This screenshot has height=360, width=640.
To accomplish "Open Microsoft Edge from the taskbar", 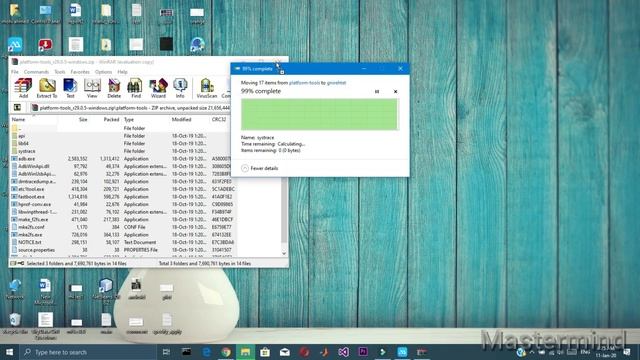I will coord(206,352).
